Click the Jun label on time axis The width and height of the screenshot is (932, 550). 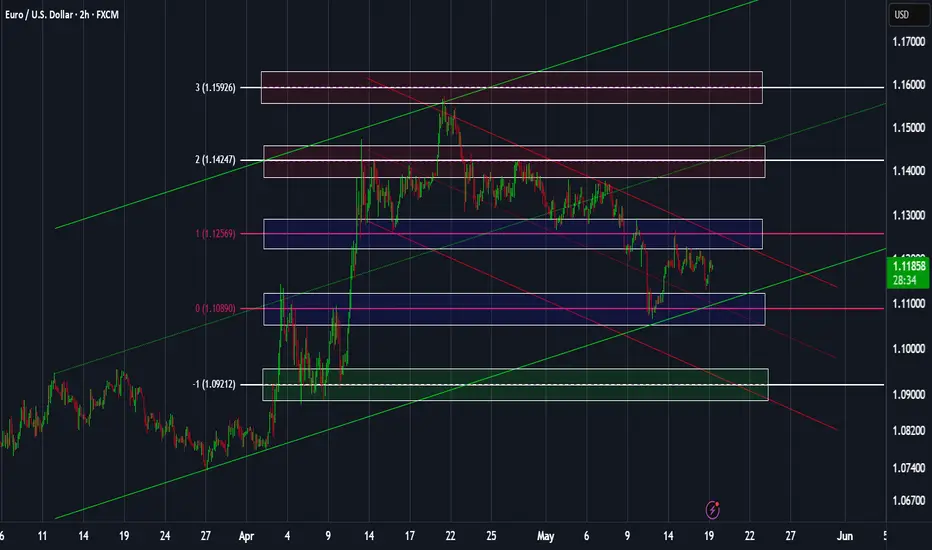(845, 536)
